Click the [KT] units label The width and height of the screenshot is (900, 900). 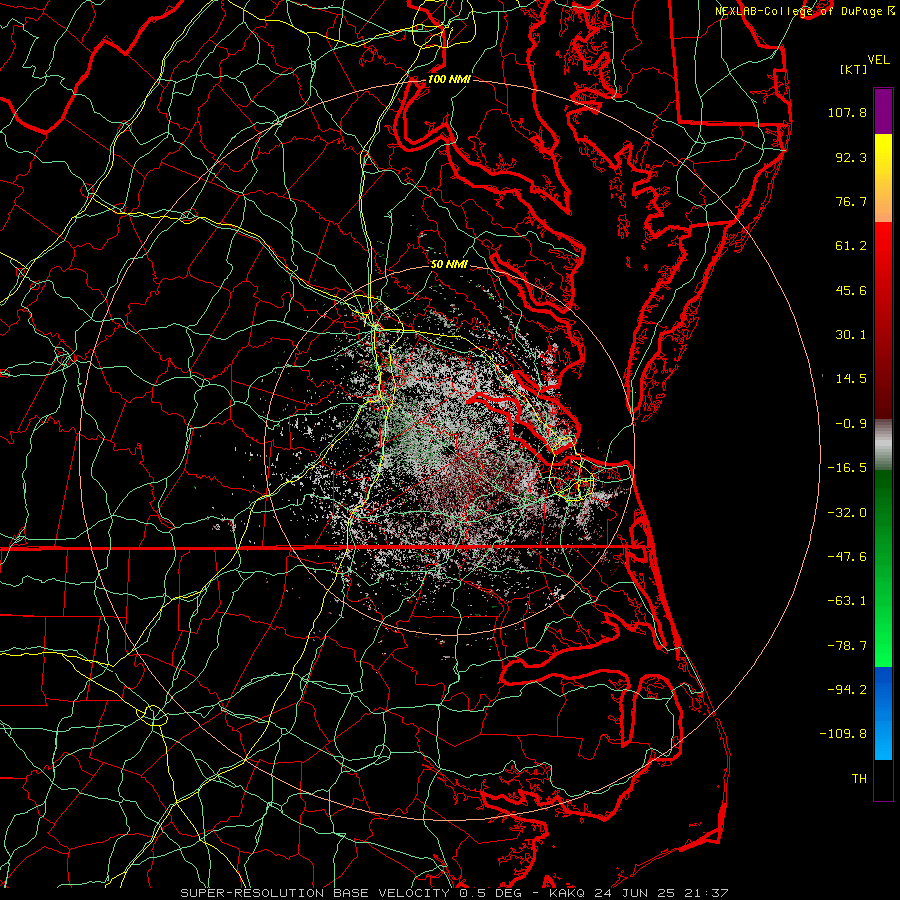pyautogui.click(x=854, y=69)
